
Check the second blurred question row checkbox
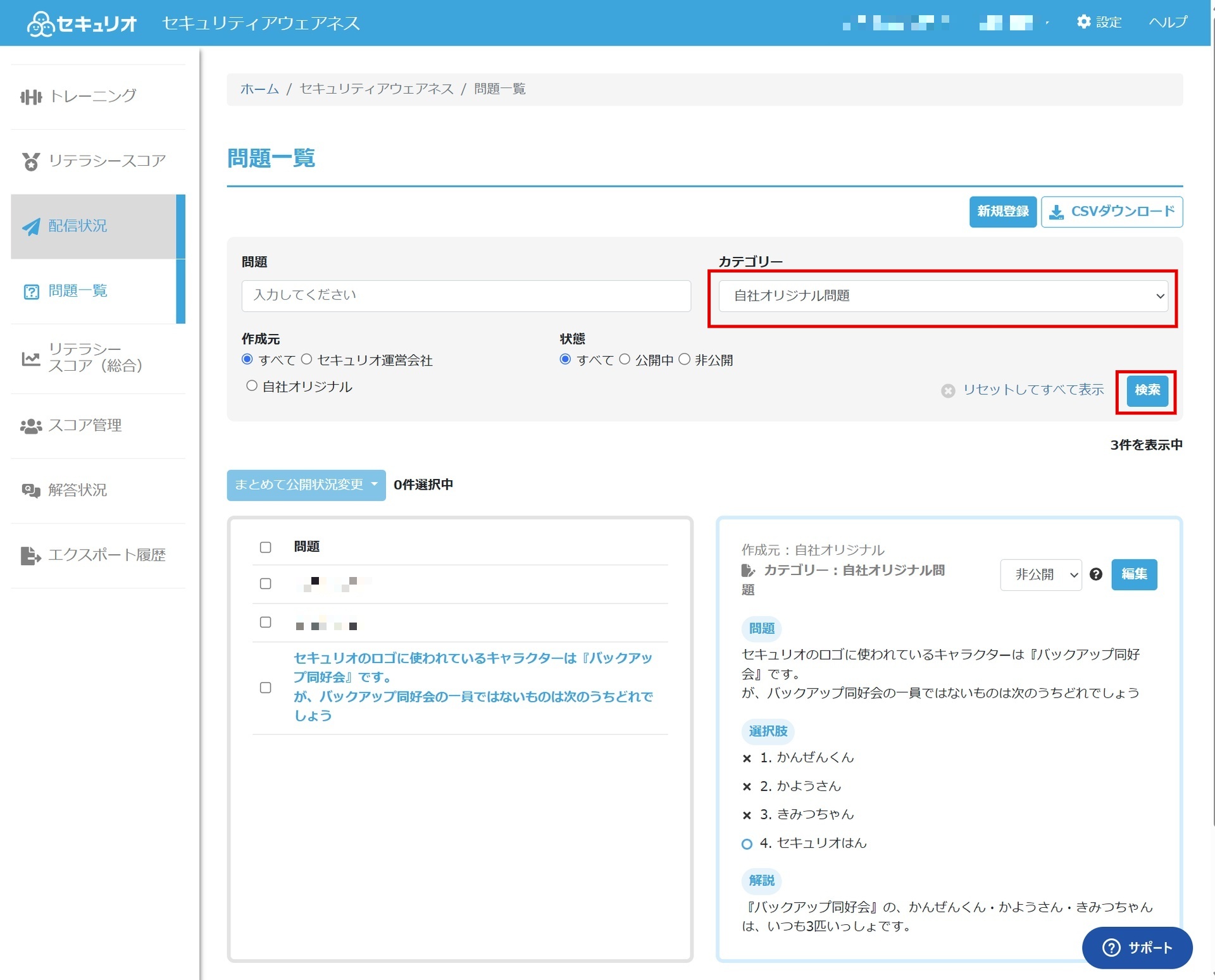[266, 623]
